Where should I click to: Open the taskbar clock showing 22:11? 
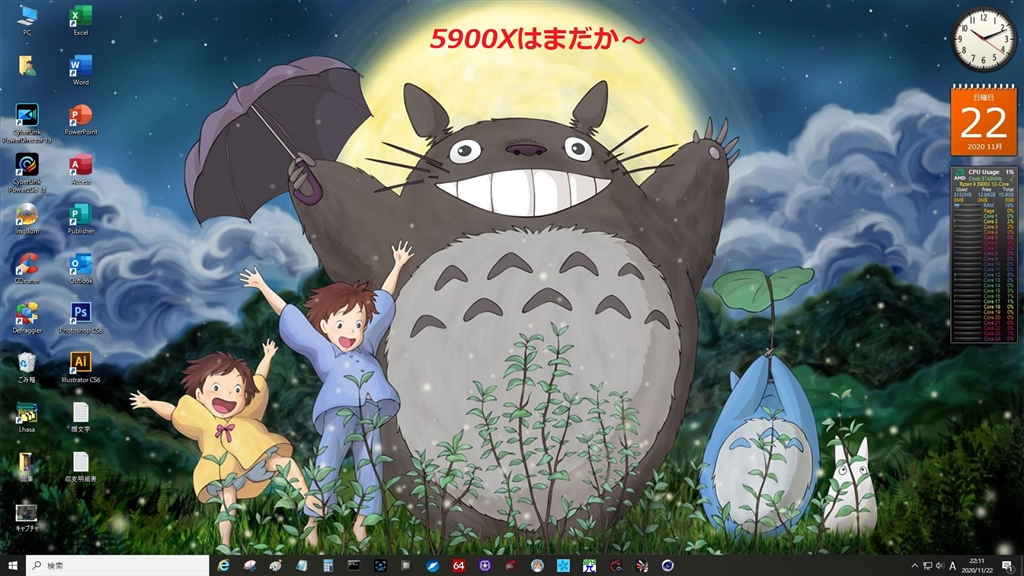pyautogui.click(x=977, y=566)
